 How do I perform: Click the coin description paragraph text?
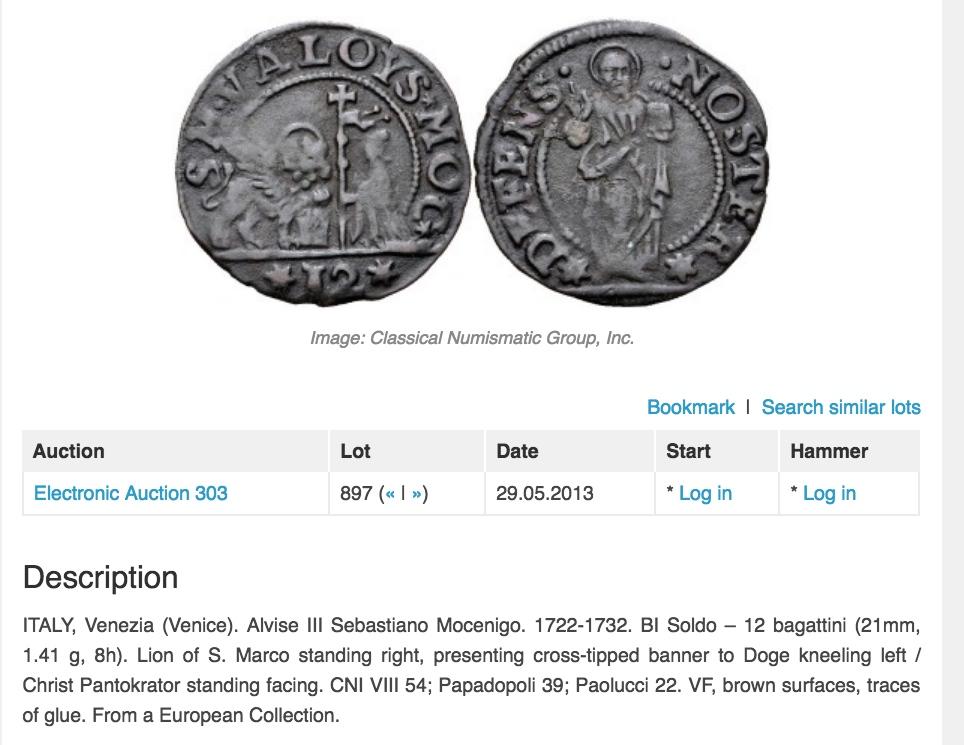tap(471, 670)
